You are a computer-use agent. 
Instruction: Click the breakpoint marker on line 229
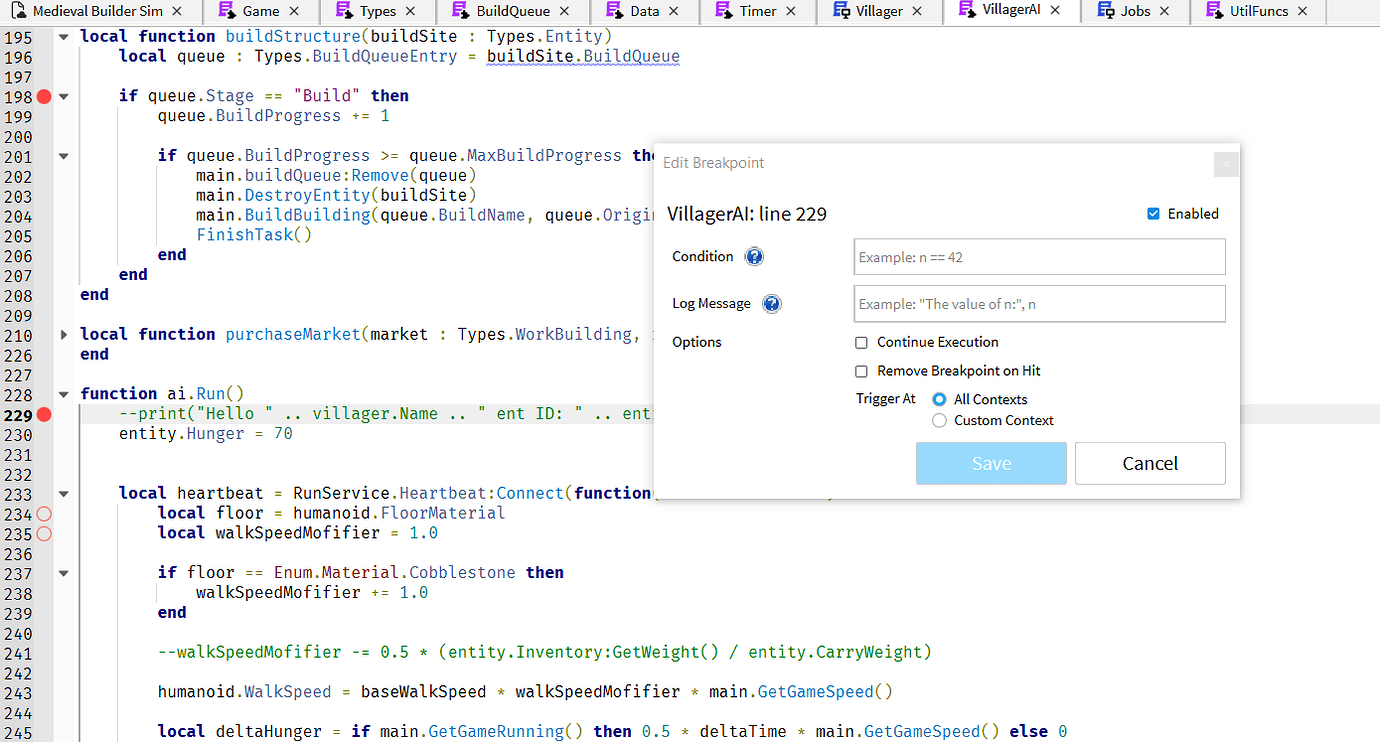(x=42, y=413)
